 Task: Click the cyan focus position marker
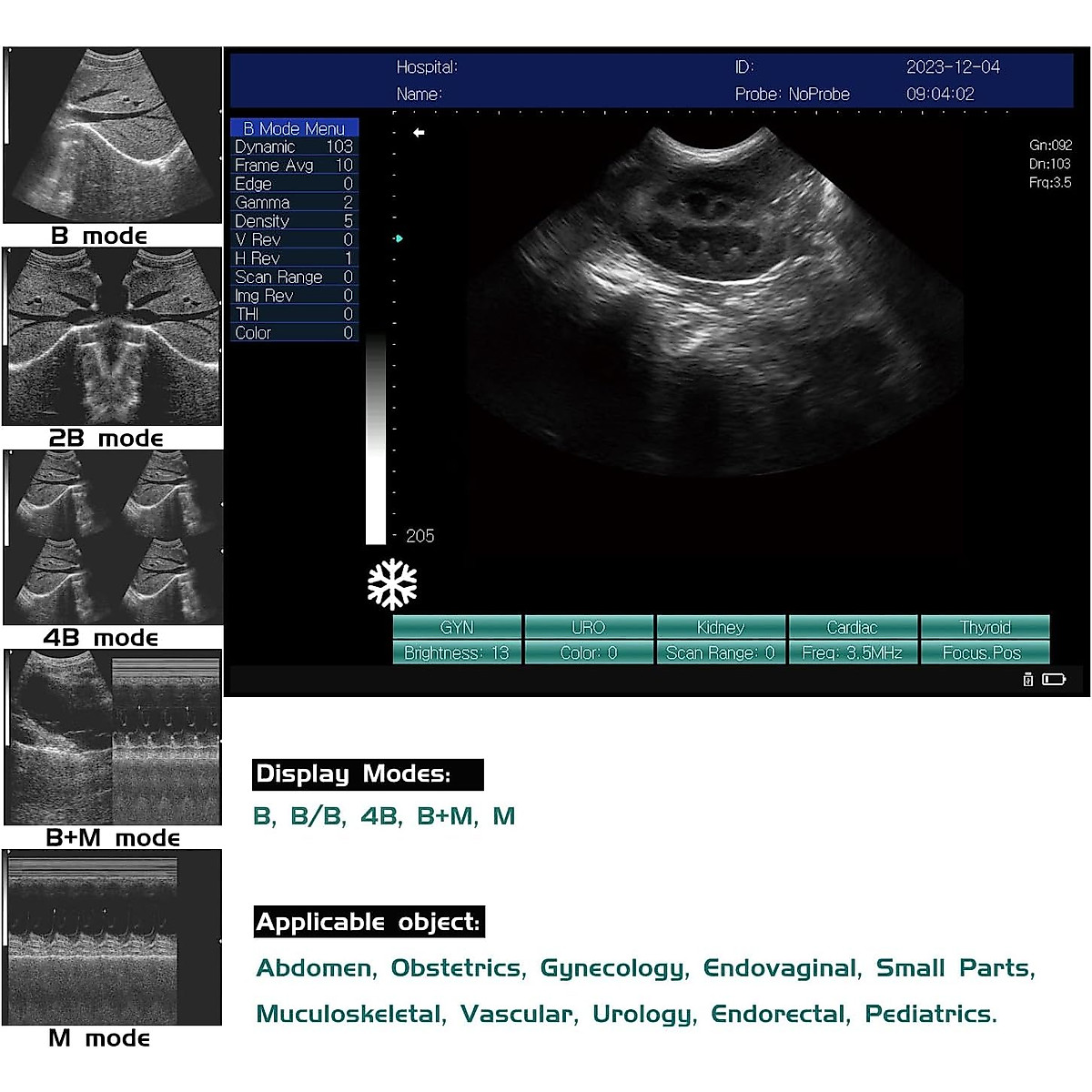coord(399,238)
